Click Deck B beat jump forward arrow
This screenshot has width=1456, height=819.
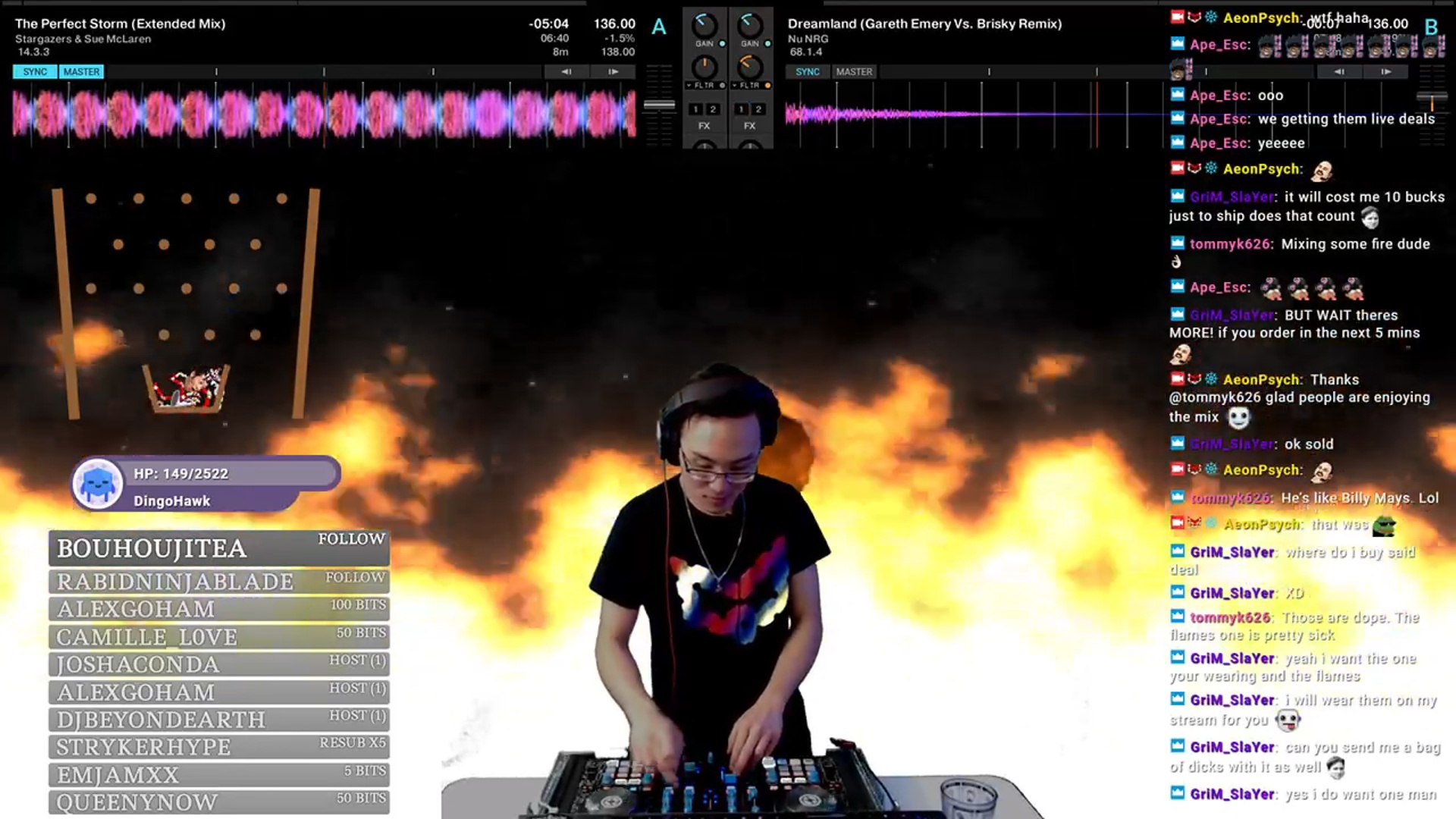(1385, 71)
